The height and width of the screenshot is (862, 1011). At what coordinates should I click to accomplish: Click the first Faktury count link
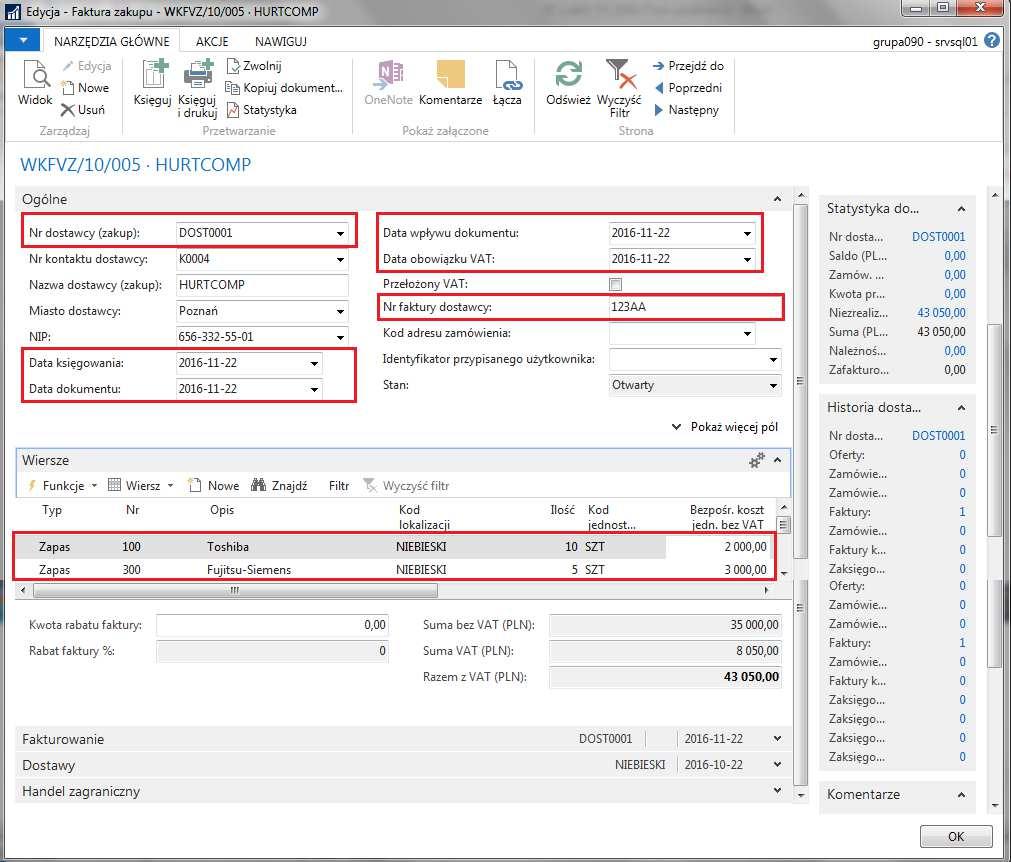962,512
